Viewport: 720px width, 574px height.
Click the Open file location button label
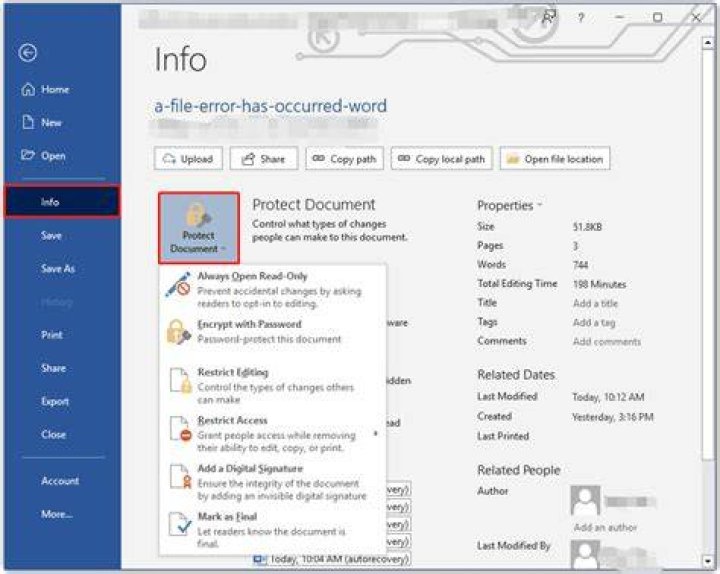[563, 159]
